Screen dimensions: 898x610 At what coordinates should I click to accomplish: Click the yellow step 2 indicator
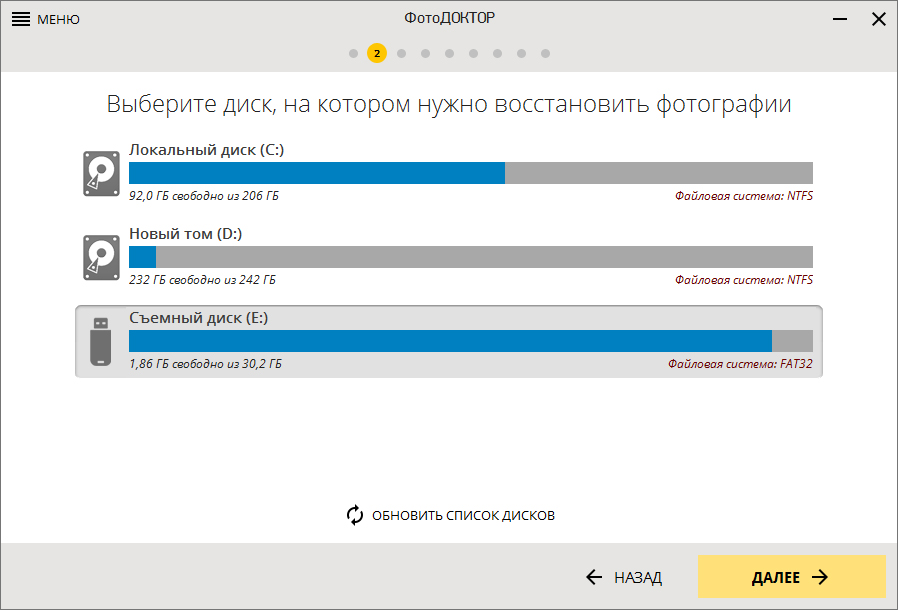tap(377, 53)
